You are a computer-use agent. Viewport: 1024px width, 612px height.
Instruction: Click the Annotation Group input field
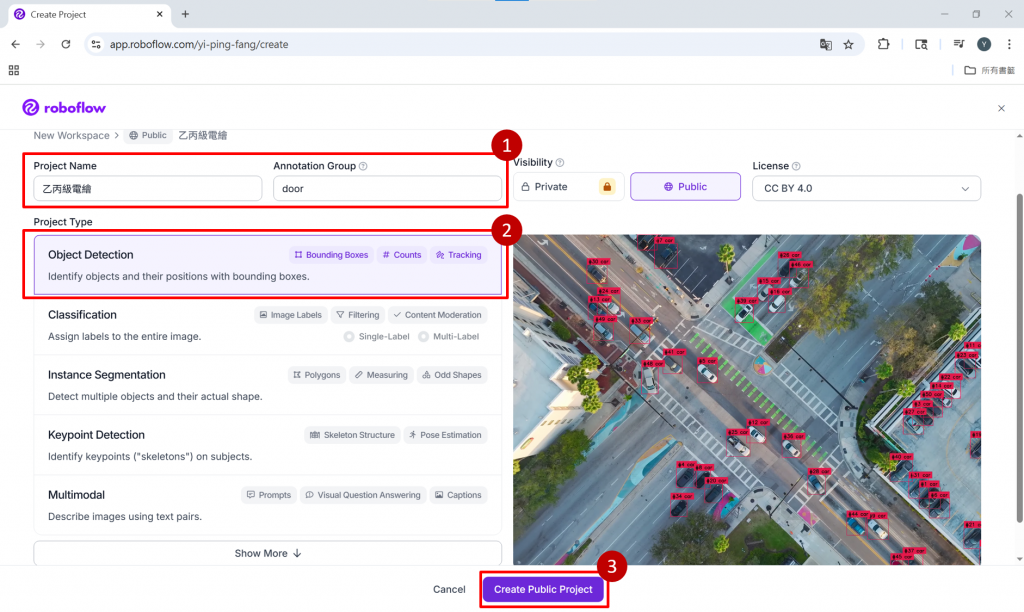pyautogui.click(x=387, y=189)
